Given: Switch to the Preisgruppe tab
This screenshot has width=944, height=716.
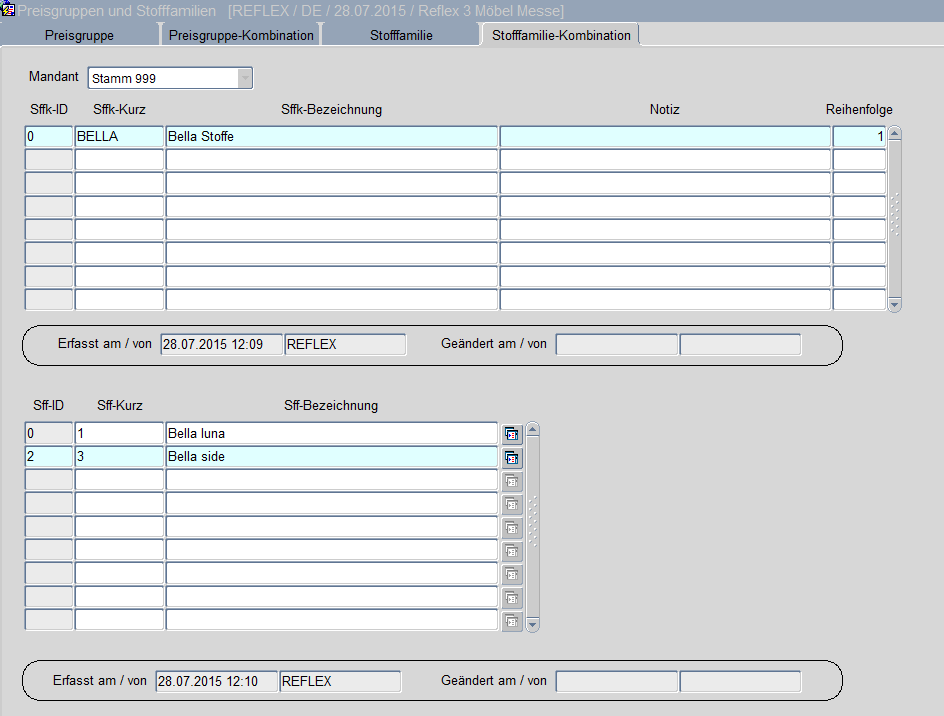Looking at the screenshot, I should (x=79, y=35).
